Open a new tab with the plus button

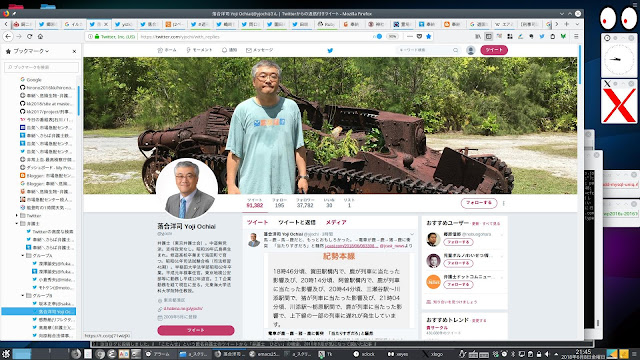pyautogui.click(x=567, y=24)
